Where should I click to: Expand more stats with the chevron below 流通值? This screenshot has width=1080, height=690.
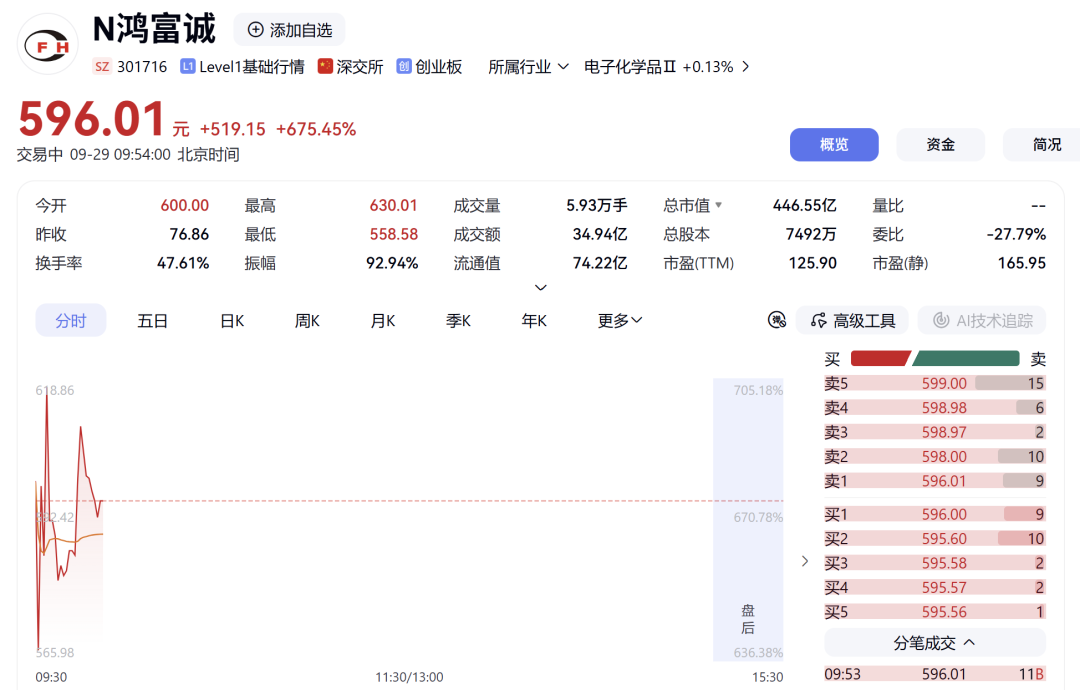[541, 288]
